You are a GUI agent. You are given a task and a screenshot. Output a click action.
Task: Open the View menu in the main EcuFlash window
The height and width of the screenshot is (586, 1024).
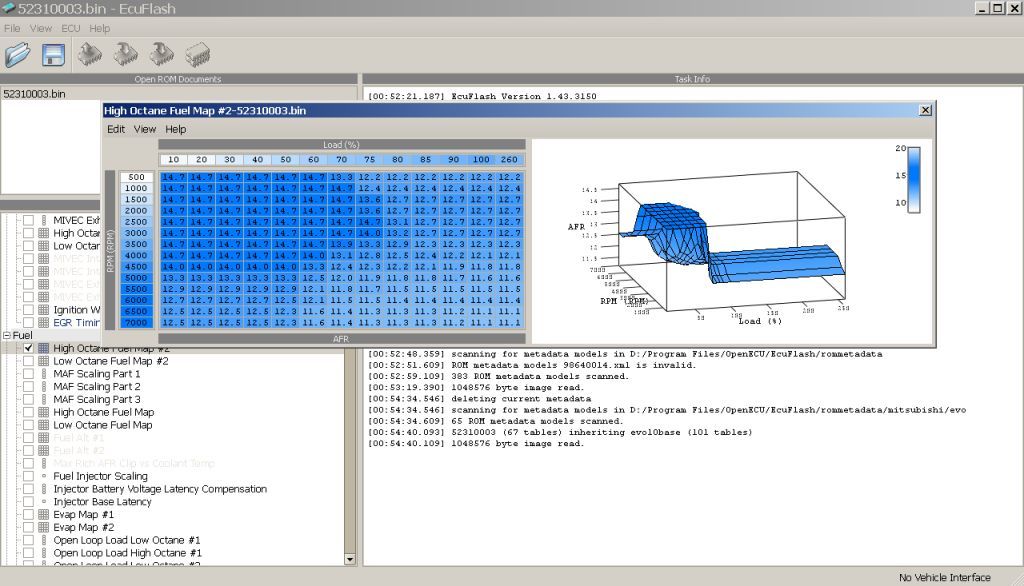(40, 28)
